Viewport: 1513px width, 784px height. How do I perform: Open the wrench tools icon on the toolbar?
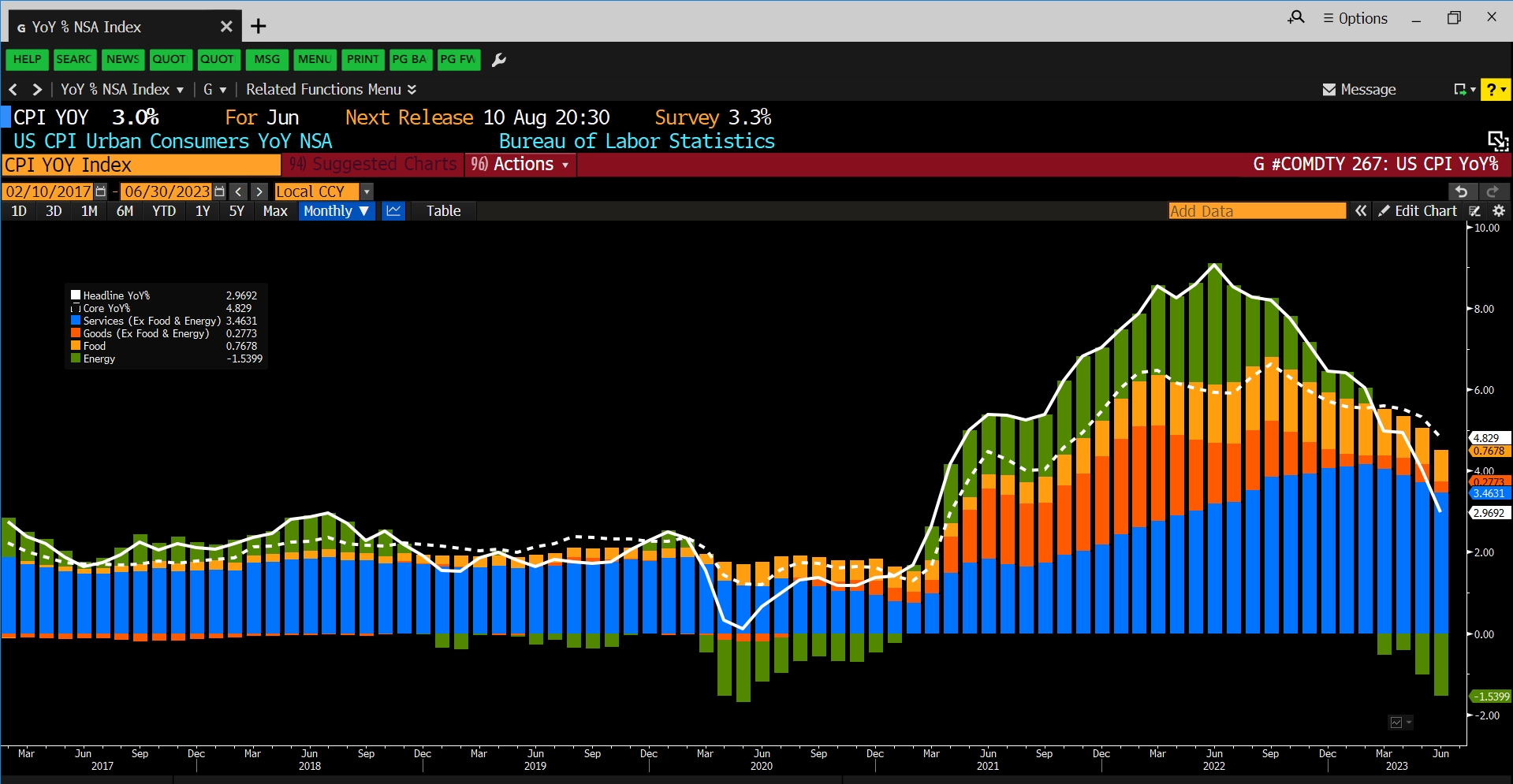(x=498, y=59)
